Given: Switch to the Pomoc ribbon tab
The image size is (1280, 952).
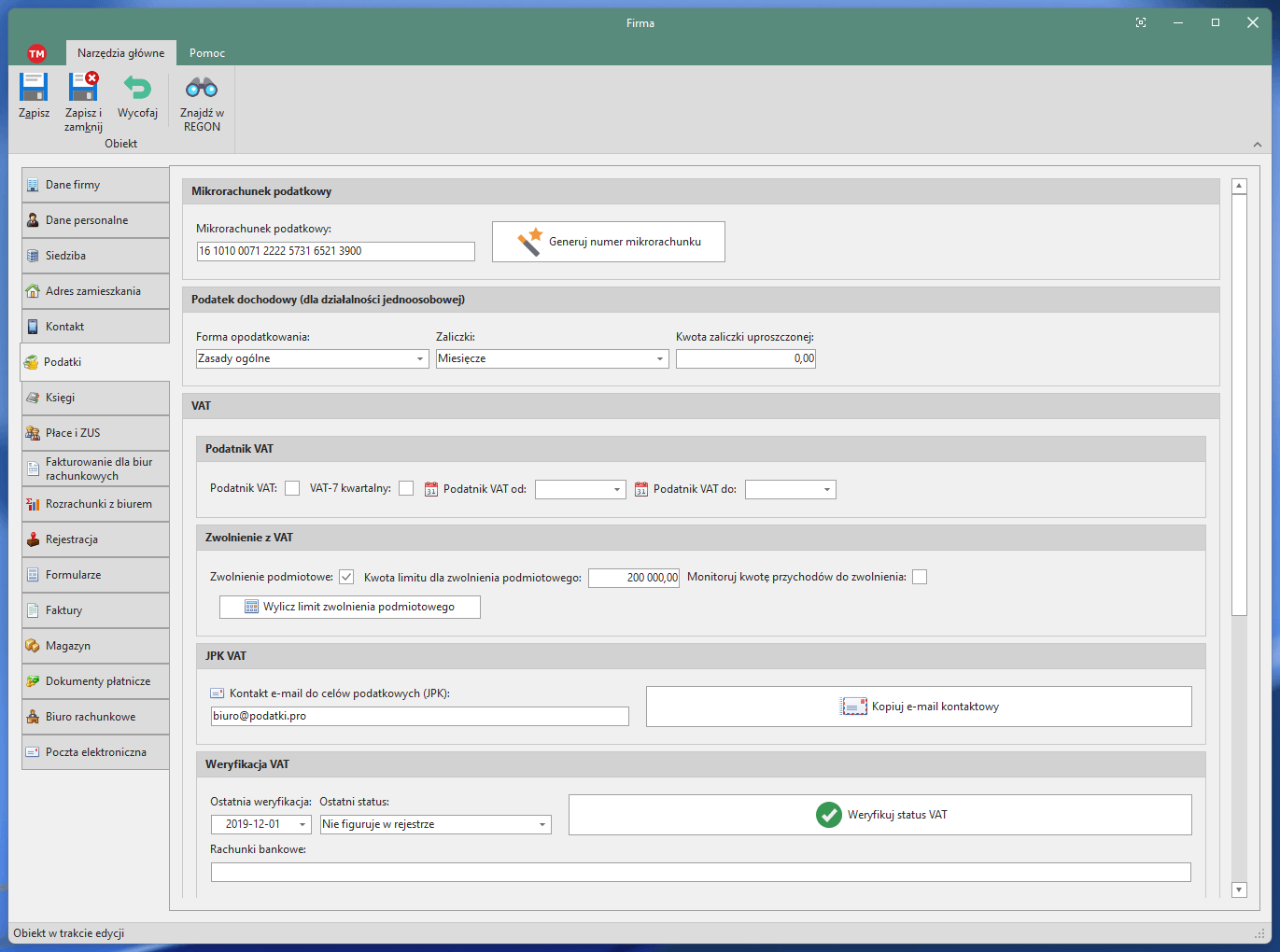Looking at the screenshot, I should pos(207,53).
